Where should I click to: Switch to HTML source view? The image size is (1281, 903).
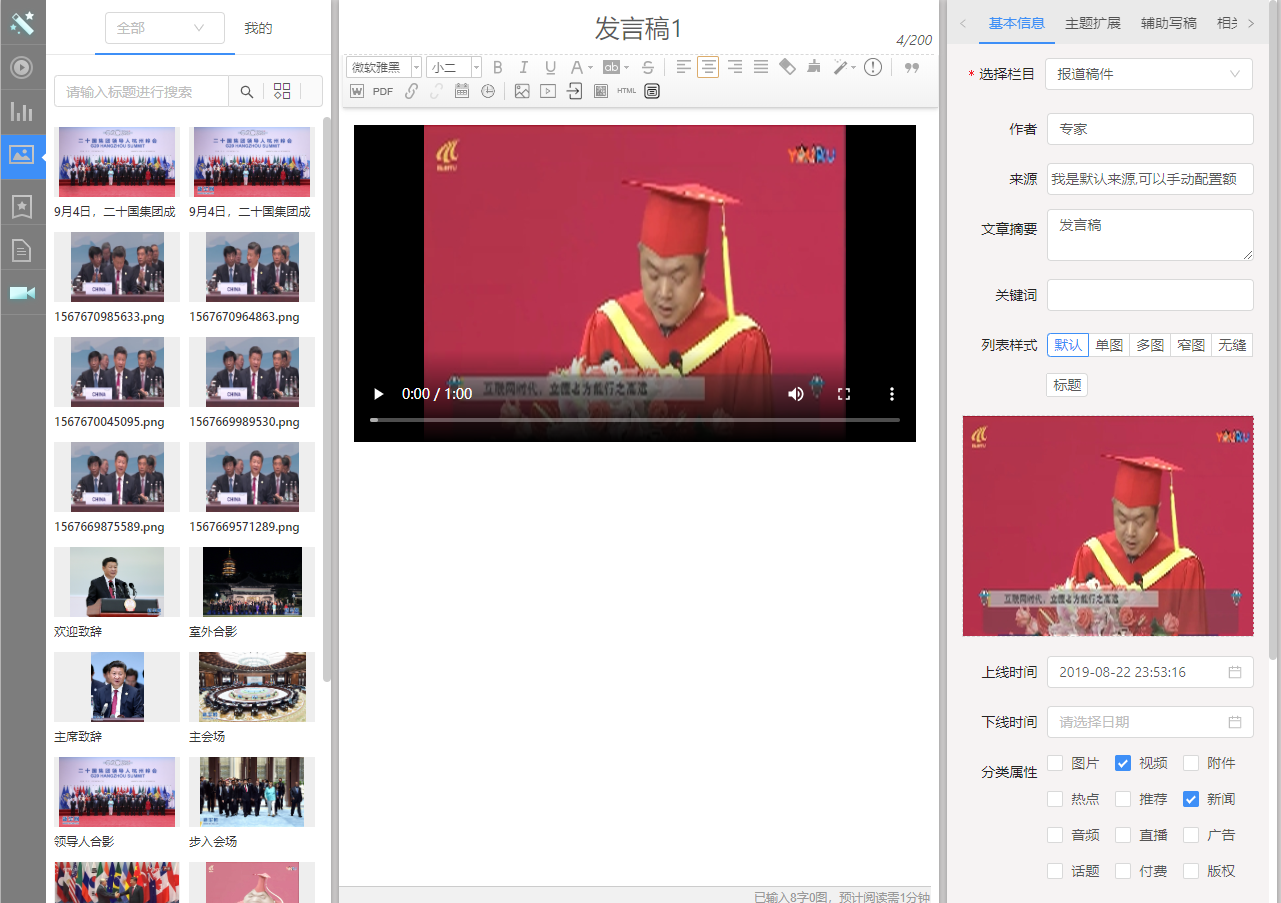point(626,91)
